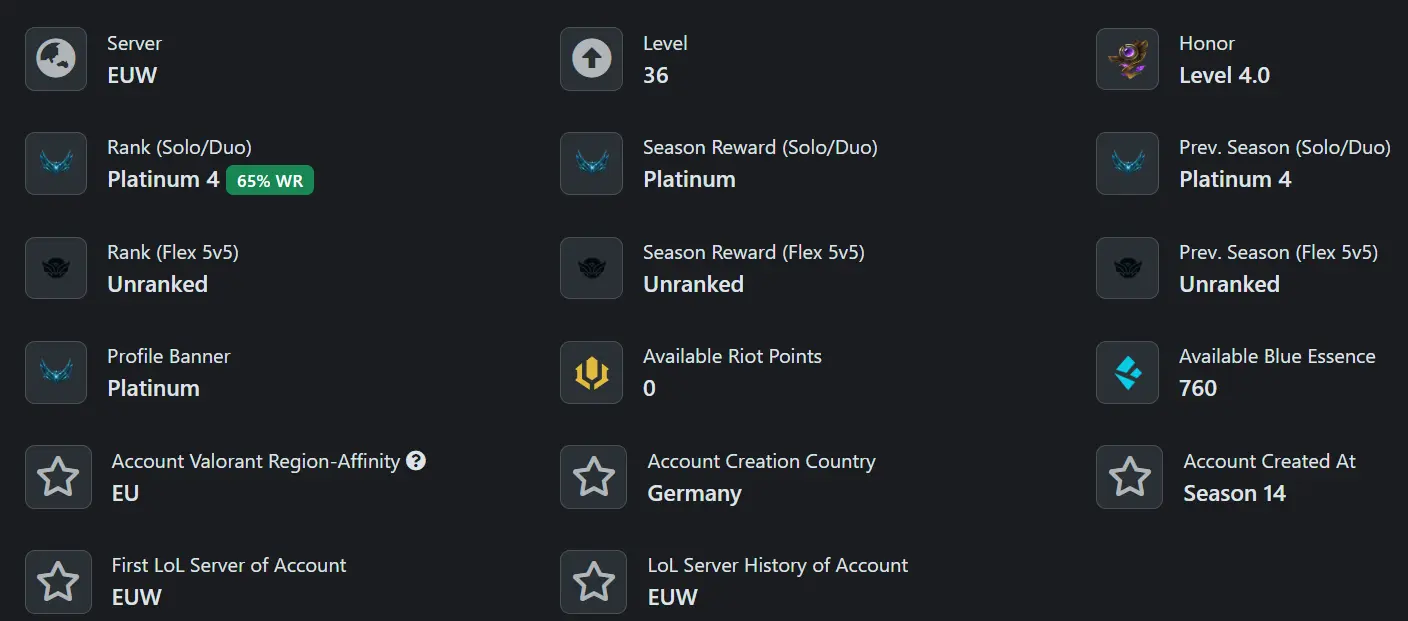Click the Season Reward (Flex 5v5) icon
This screenshot has height=621, width=1408.
(x=592, y=268)
